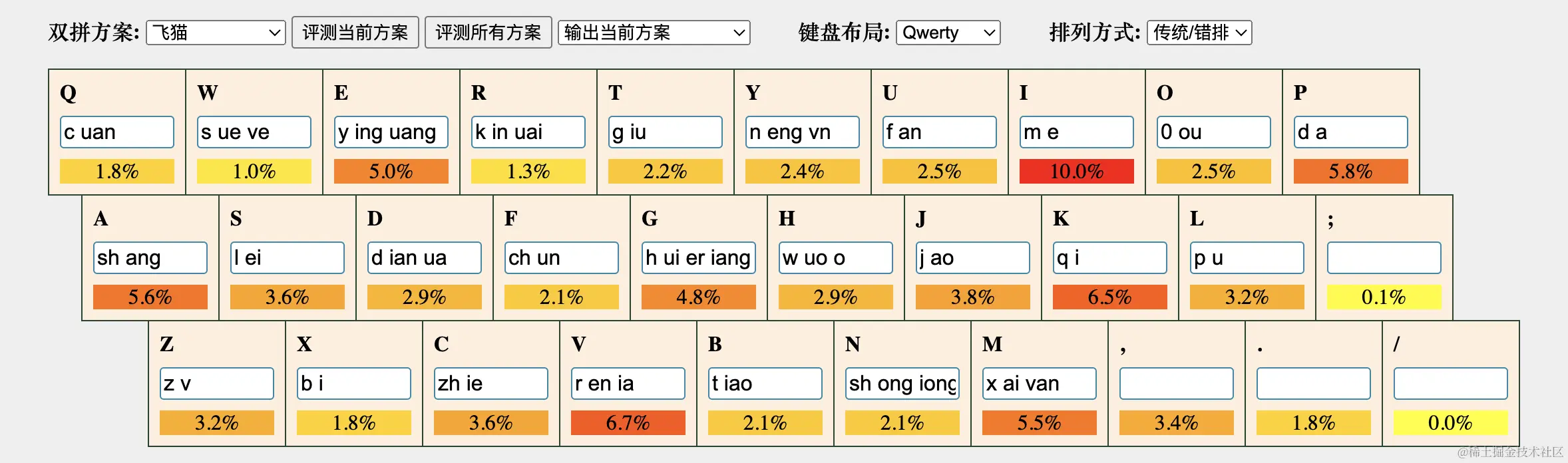The width and height of the screenshot is (1568, 463).
Task: Click the 5.0% usage bar on key E
Action: click(x=391, y=171)
